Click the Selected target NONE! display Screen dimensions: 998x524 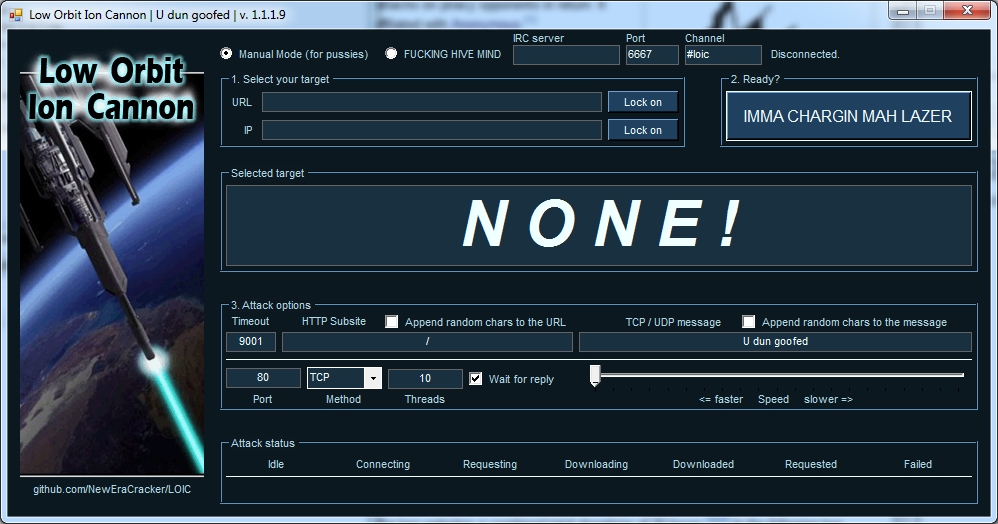(598, 225)
